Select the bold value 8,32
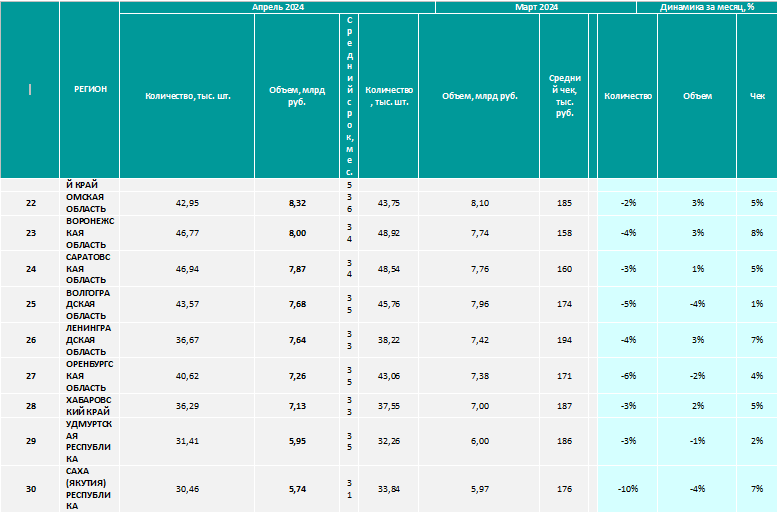Screen dimensions: 779x512 point(297,203)
